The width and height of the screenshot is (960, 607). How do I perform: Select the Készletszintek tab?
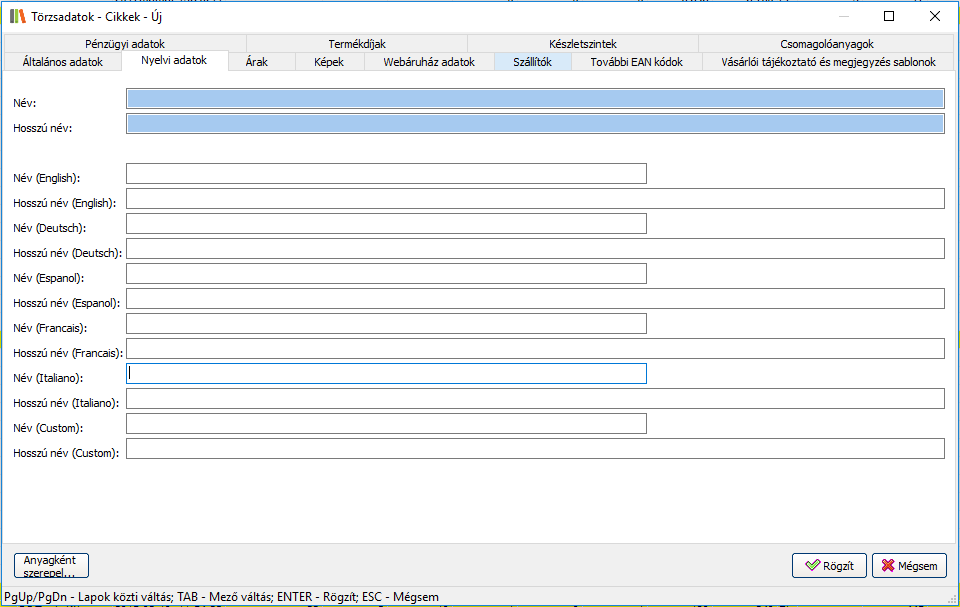click(x=582, y=44)
